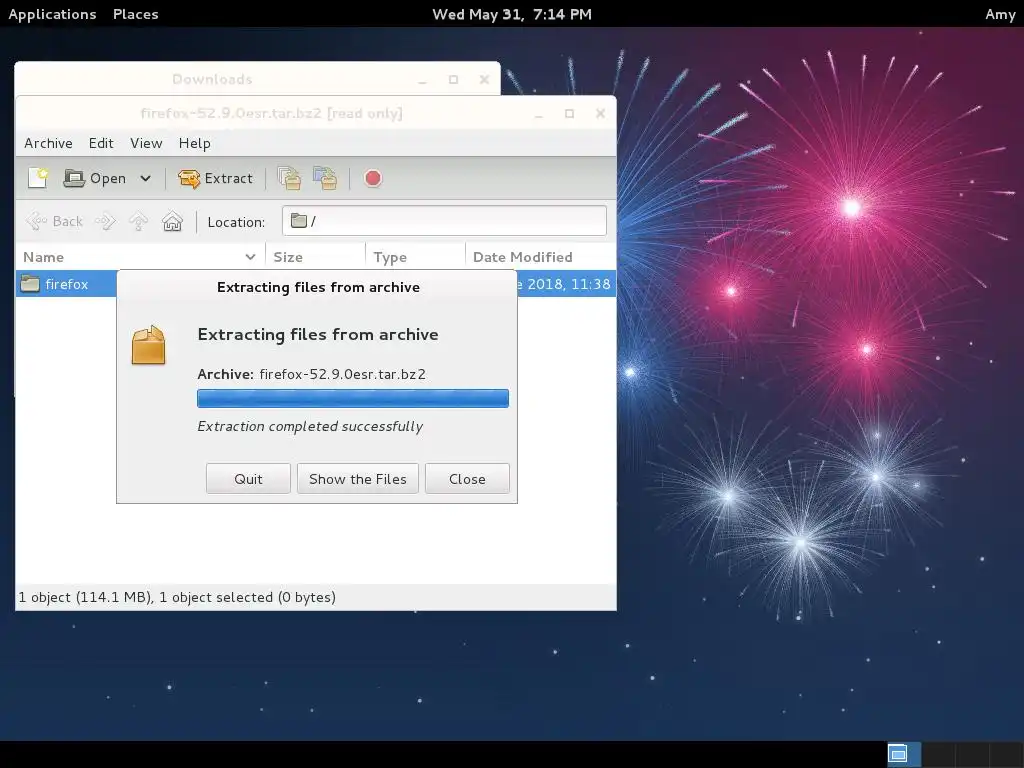This screenshot has height=768, width=1024.
Task: Click 'Extraction completed successfully' status text
Action: click(310, 426)
